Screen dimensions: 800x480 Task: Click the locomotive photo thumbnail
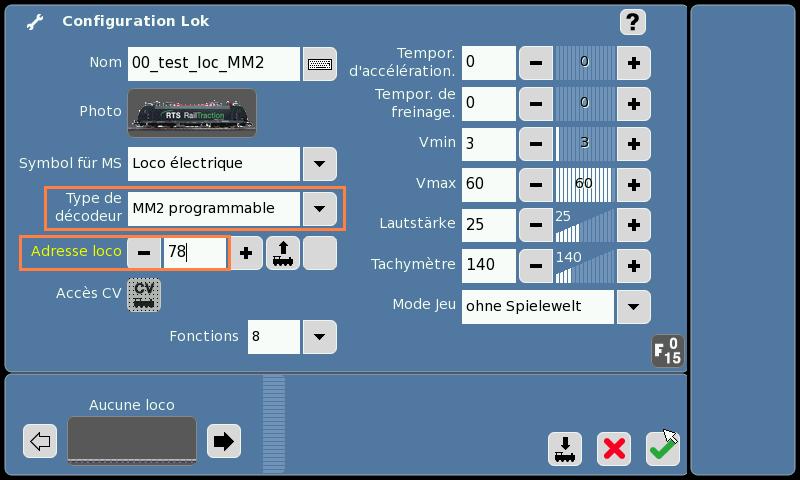click(x=192, y=113)
